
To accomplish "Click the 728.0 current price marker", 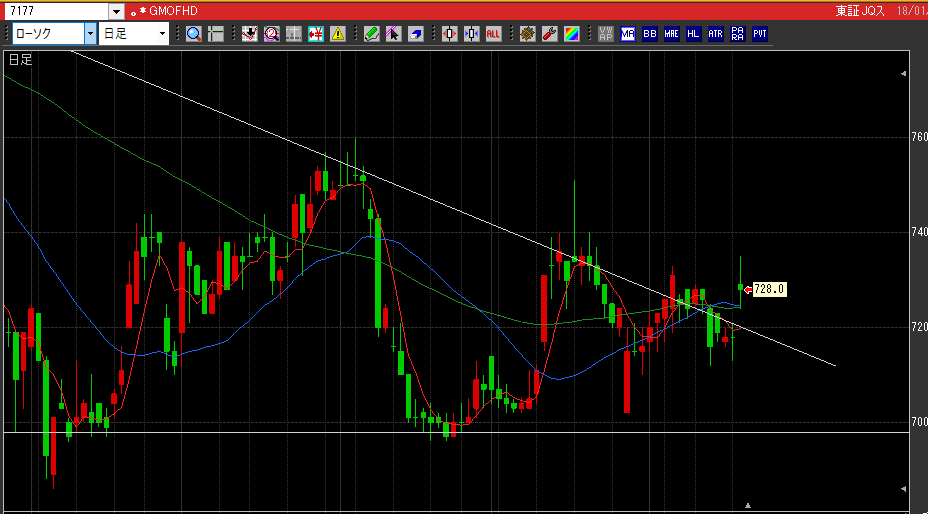I will point(769,289).
